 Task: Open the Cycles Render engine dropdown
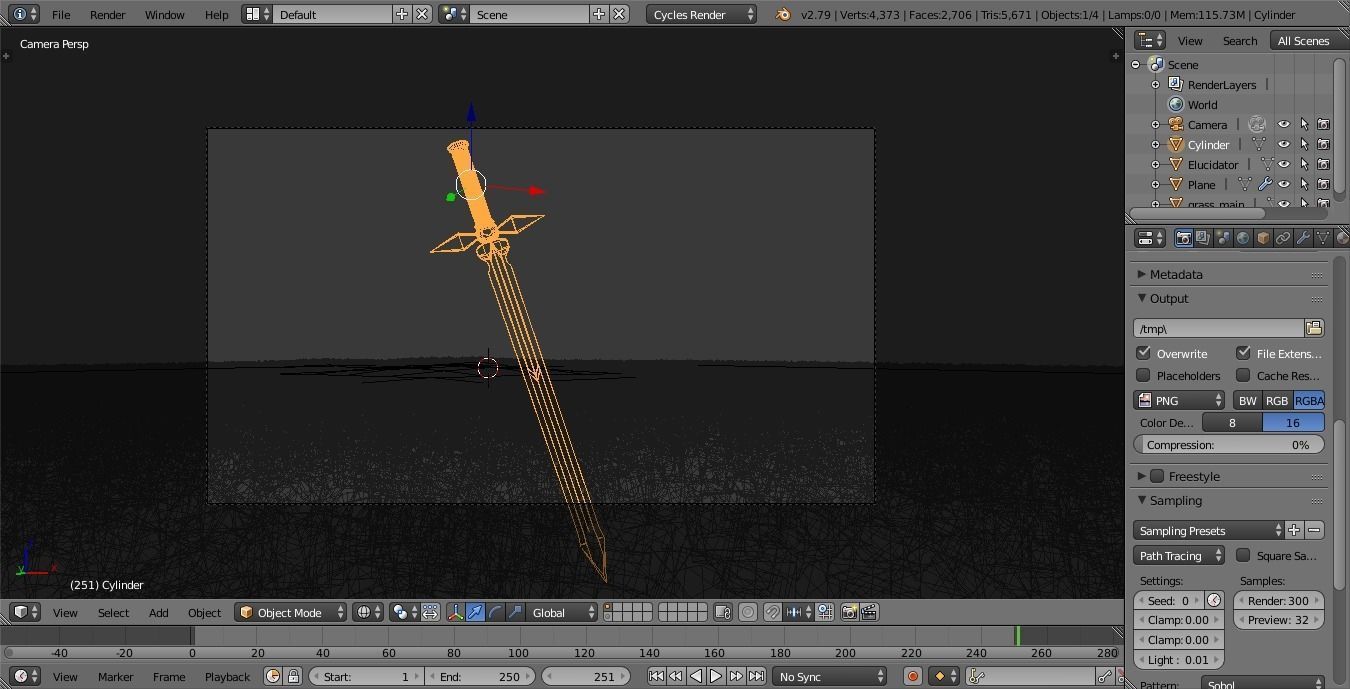point(700,14)
